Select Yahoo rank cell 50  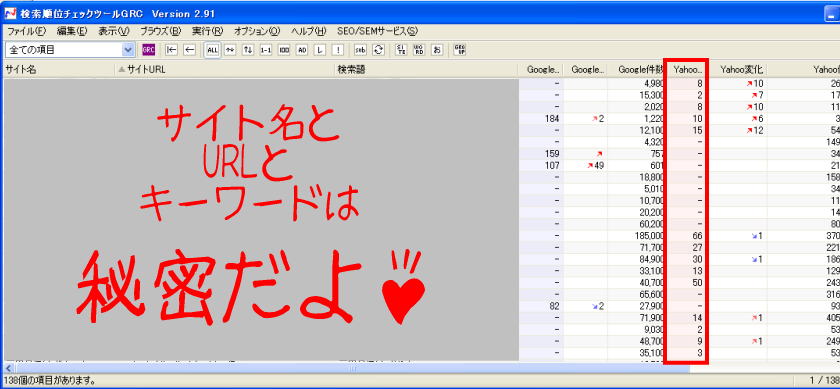[697, 282]
